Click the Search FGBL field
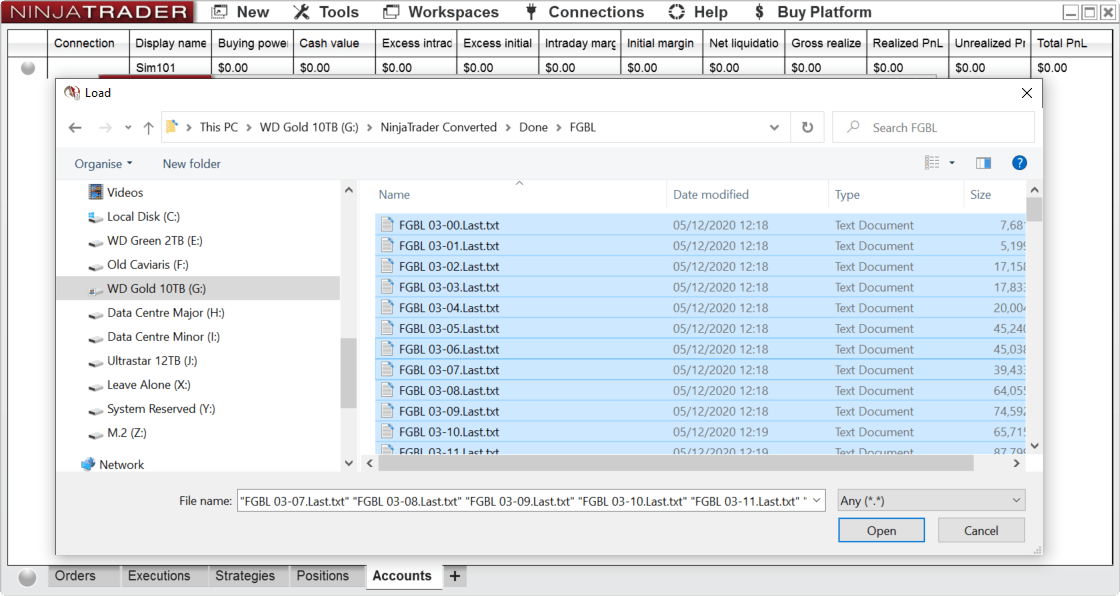Viewport: 1120px width, 596px height. [933, 127]
